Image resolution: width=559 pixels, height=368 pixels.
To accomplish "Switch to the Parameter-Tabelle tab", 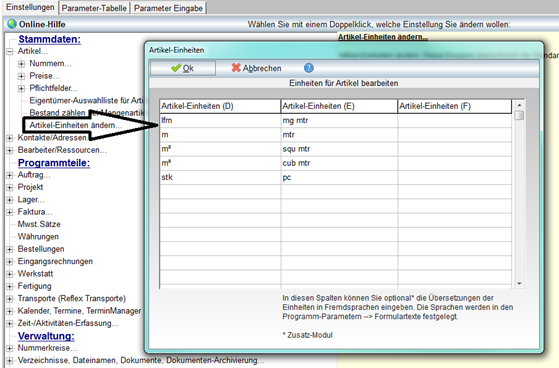I will 94,8.
